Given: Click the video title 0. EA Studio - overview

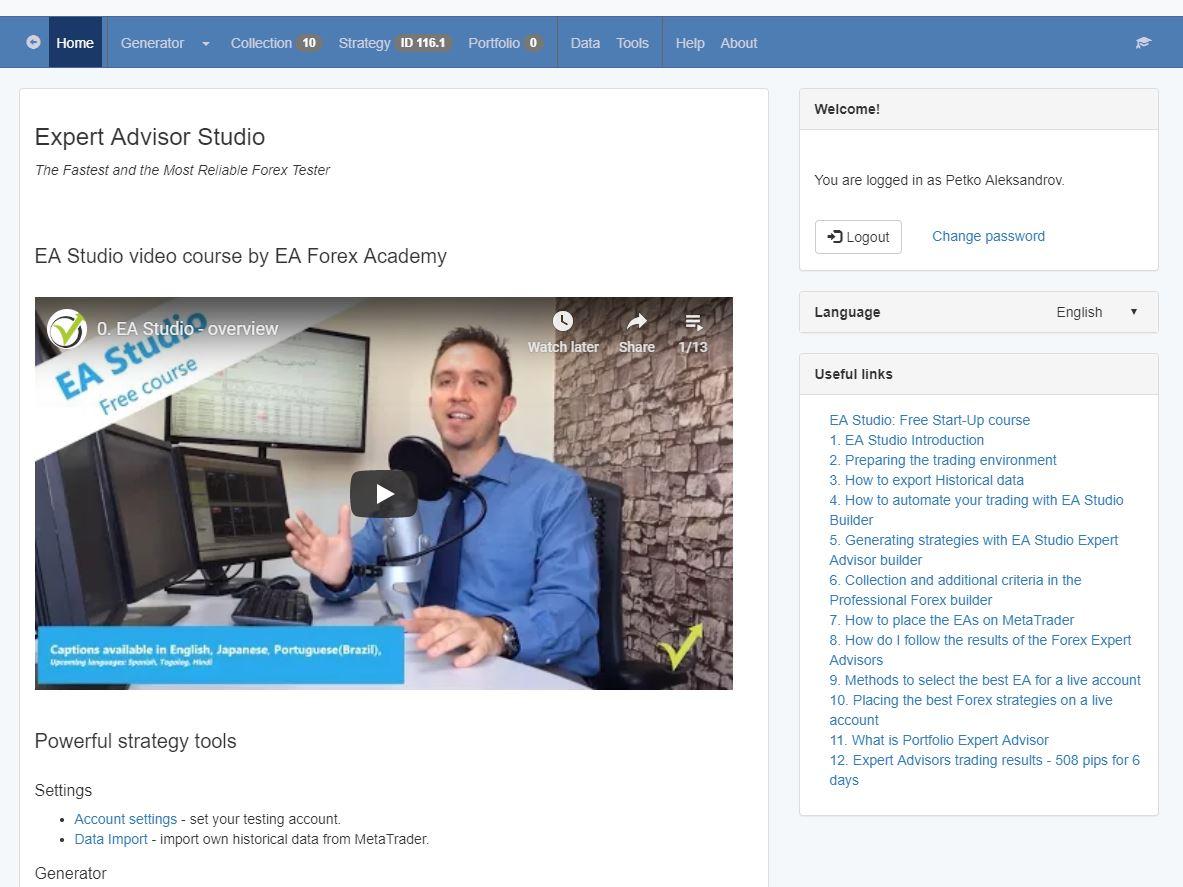Looking at the screenshot, I should 187,329.
